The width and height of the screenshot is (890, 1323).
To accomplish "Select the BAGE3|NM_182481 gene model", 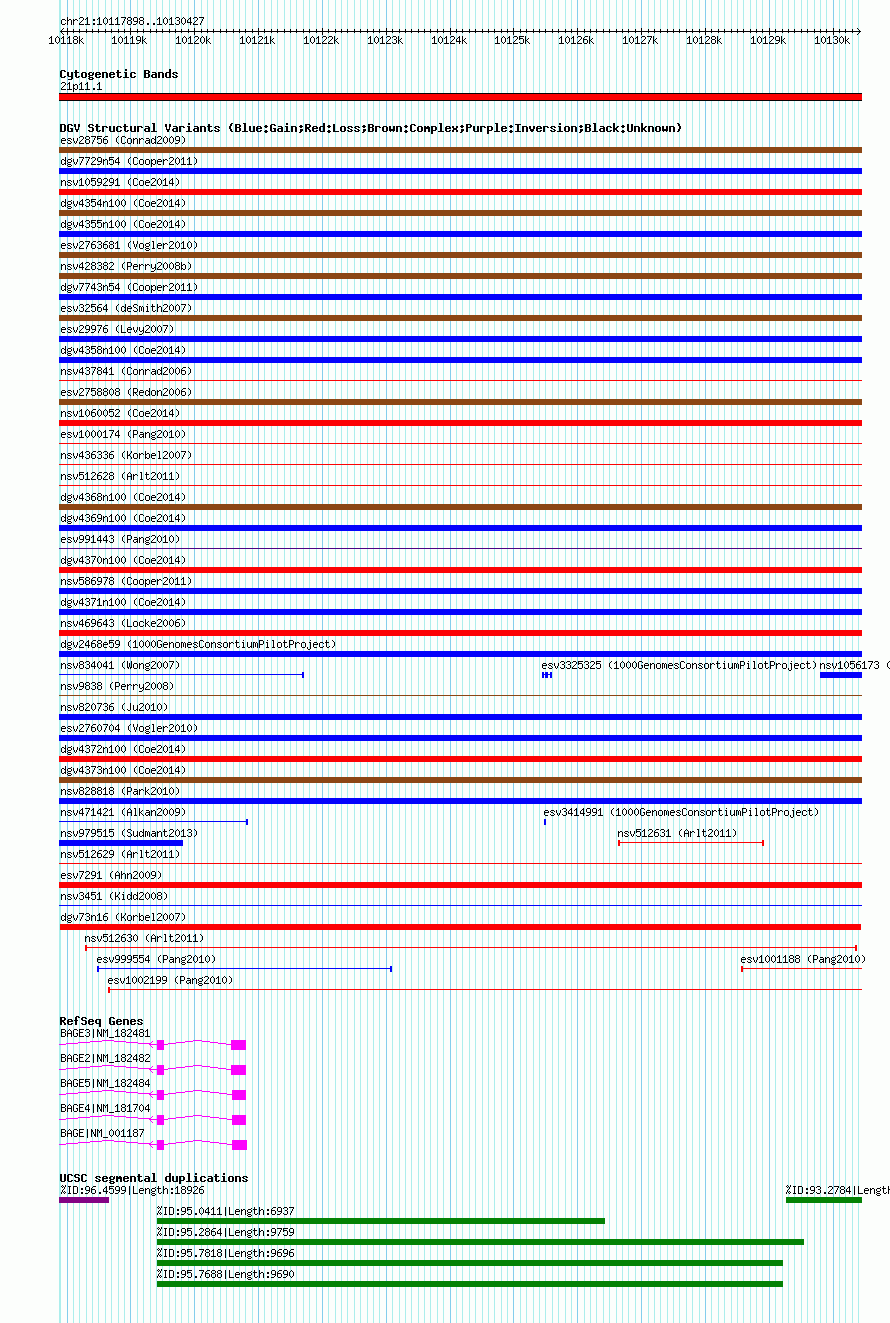I will pos(153,1045).
